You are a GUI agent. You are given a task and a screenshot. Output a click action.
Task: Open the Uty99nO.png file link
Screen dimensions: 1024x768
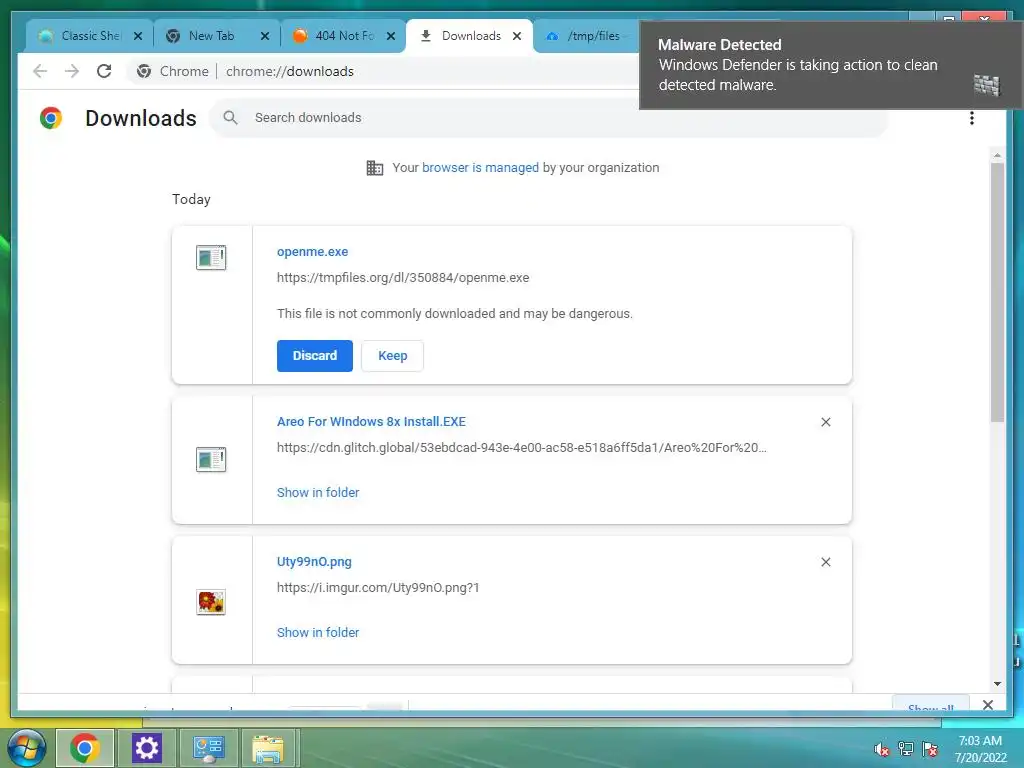[x=314, y=562]
